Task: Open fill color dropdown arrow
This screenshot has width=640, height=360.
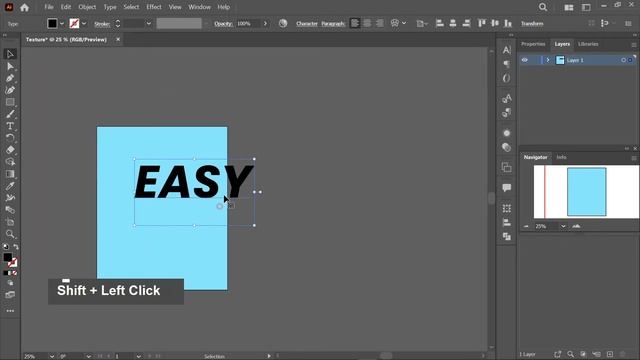Action: pos(62,24)
